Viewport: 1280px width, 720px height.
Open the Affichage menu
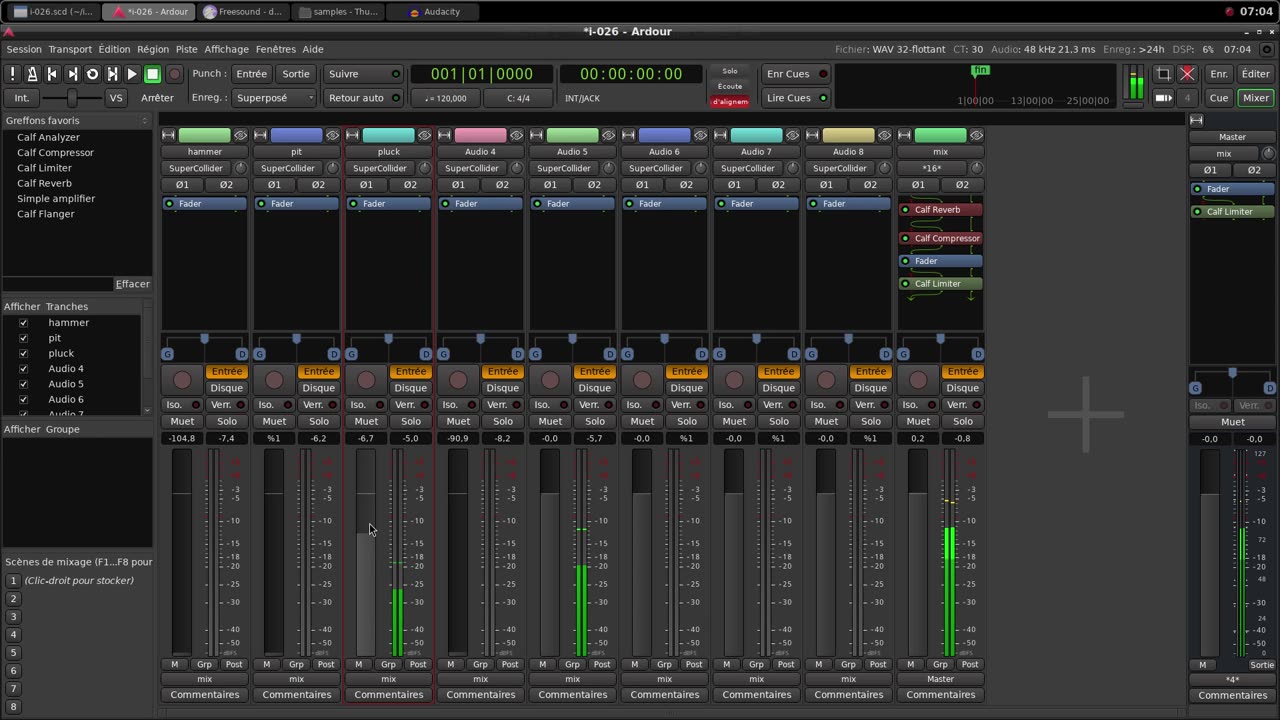(227, 49)
